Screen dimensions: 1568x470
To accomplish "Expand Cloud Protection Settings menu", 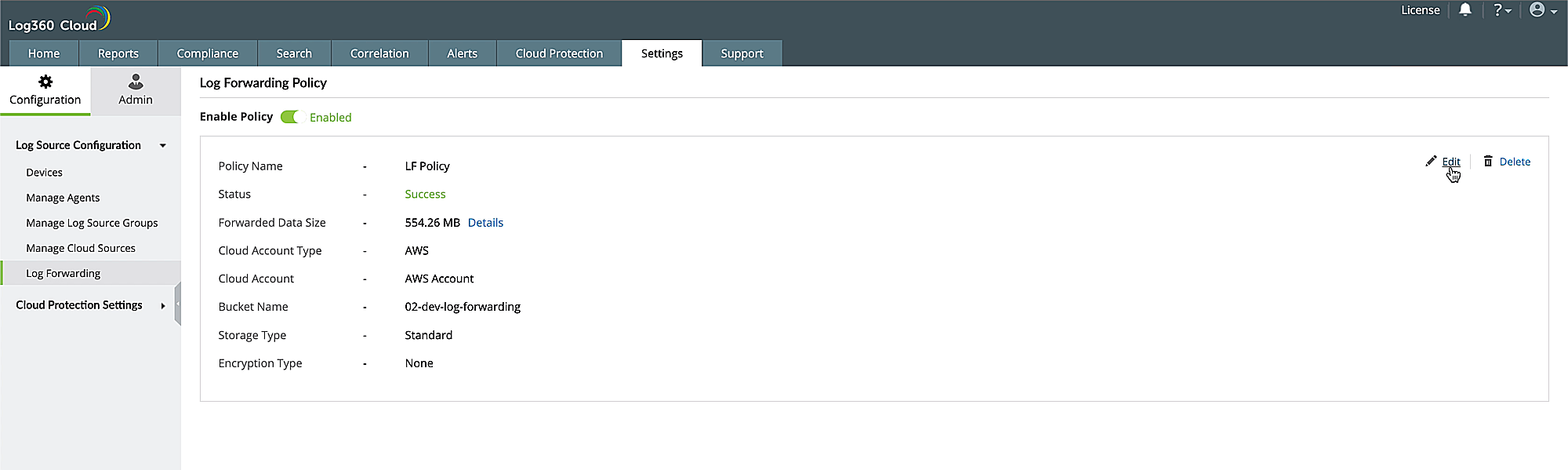I will [163, 305].
